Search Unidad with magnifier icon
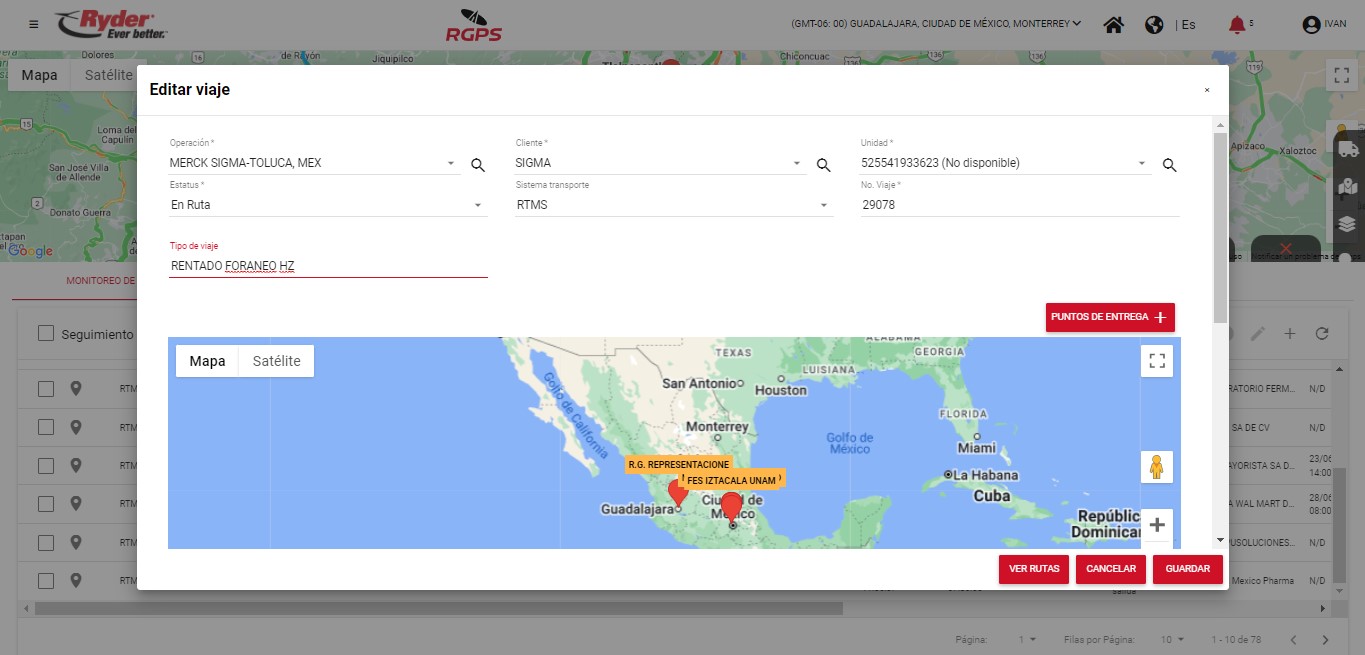Screen dimensions: 1365x655 1169,165
